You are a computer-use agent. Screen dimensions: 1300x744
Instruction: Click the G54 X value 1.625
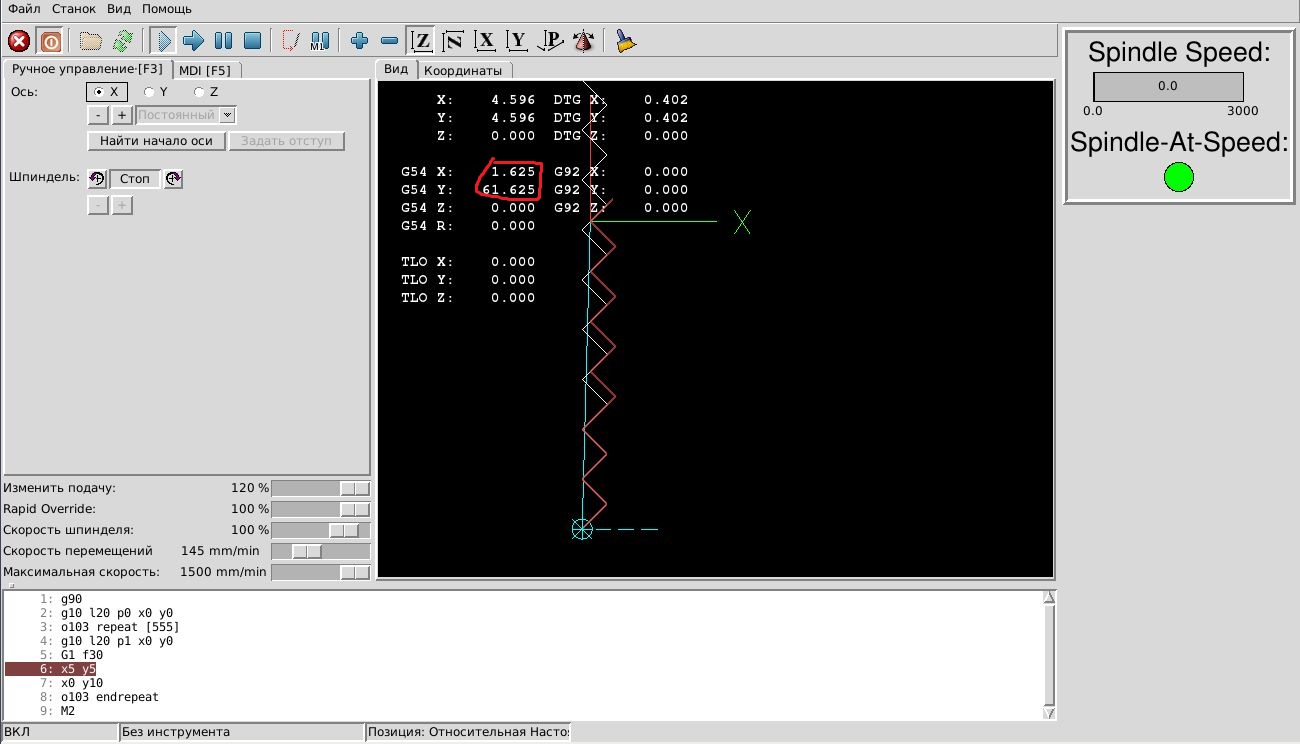513,172
